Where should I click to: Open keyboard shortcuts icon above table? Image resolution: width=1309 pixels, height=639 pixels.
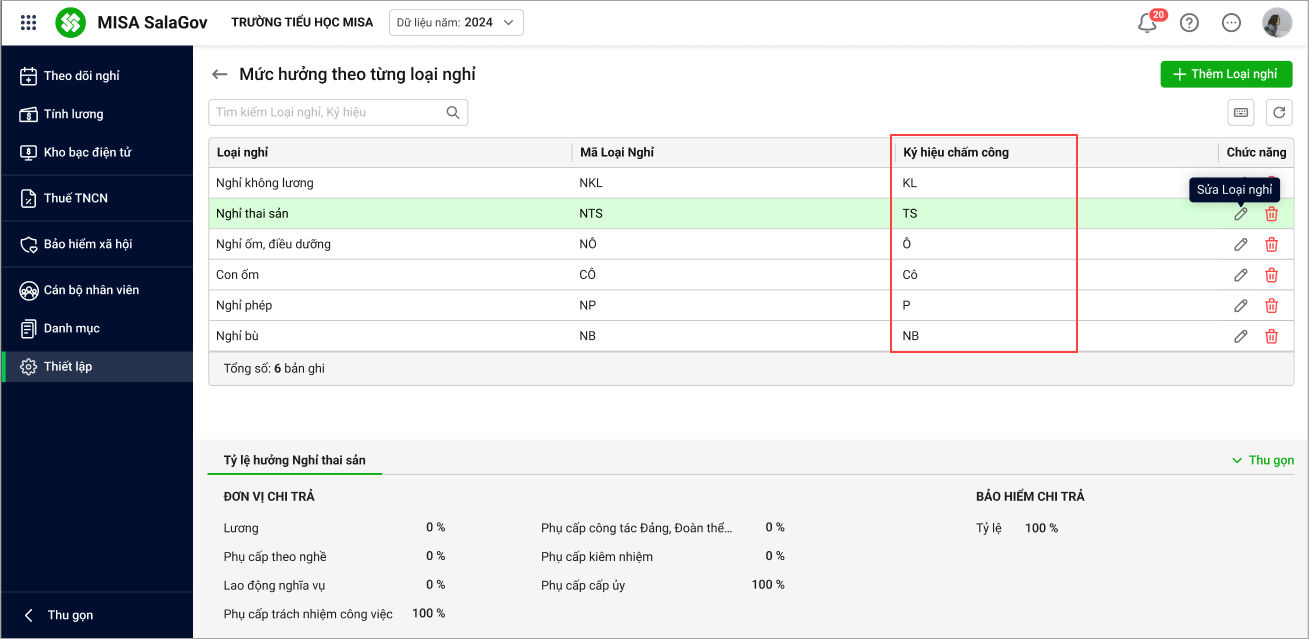pyautogui.click(x=1241, y=113)
